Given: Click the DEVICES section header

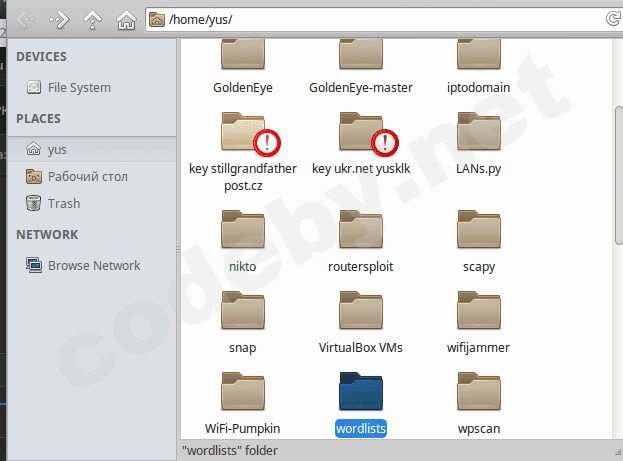Looking at the screenshot, I should coord(41,56).
